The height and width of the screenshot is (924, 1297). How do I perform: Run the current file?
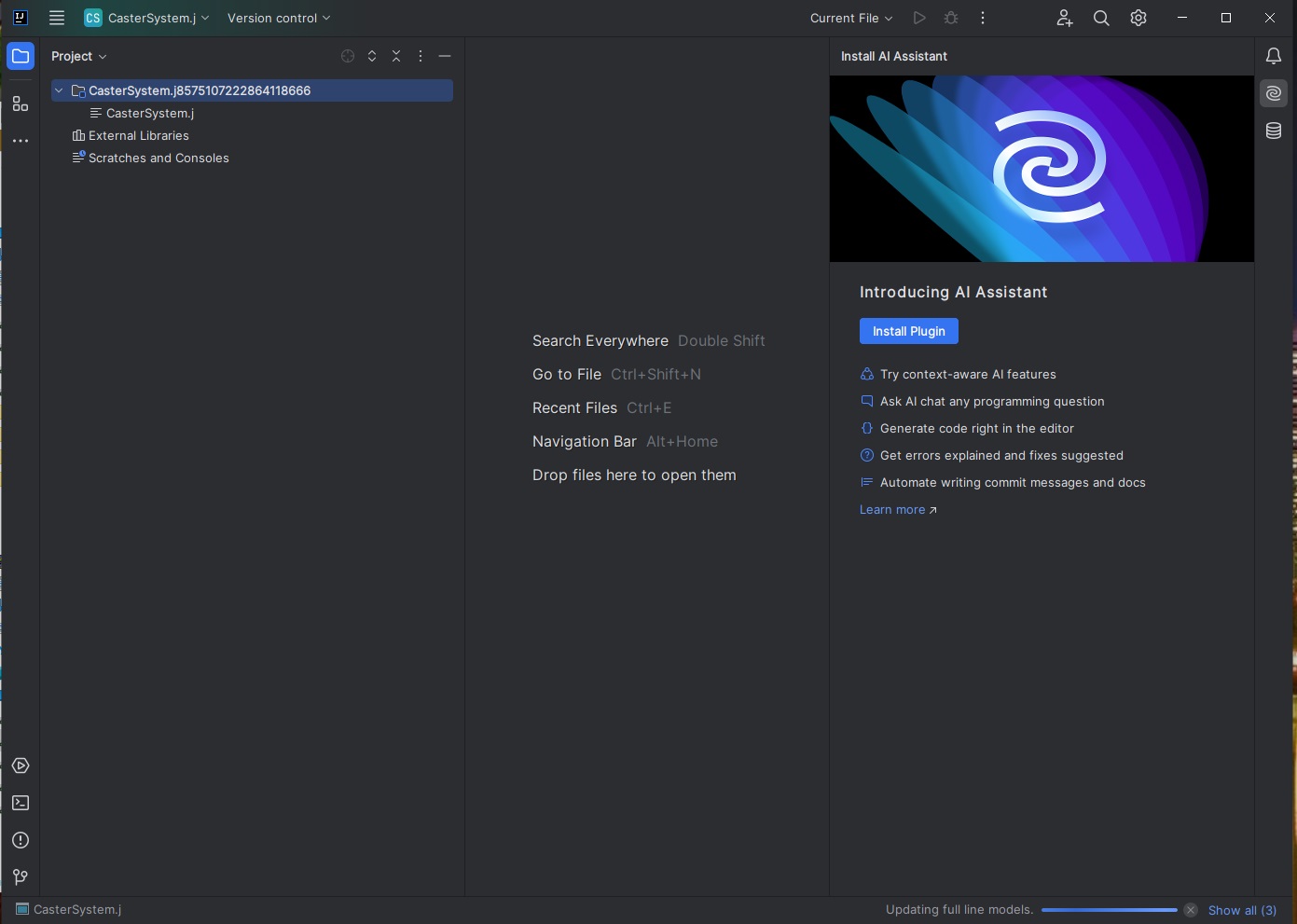point(919,18)
